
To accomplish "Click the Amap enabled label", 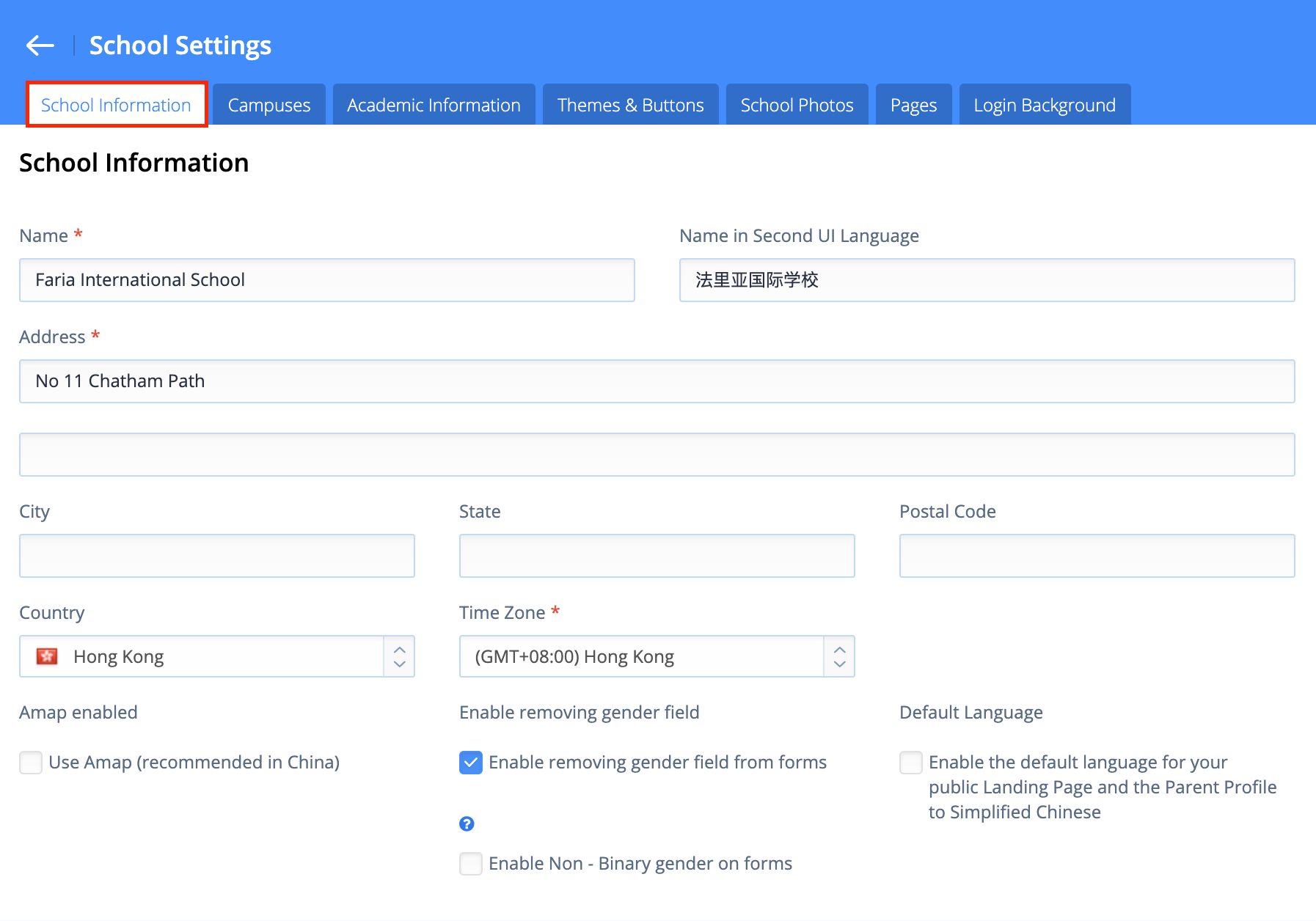I will pos(78,713).
